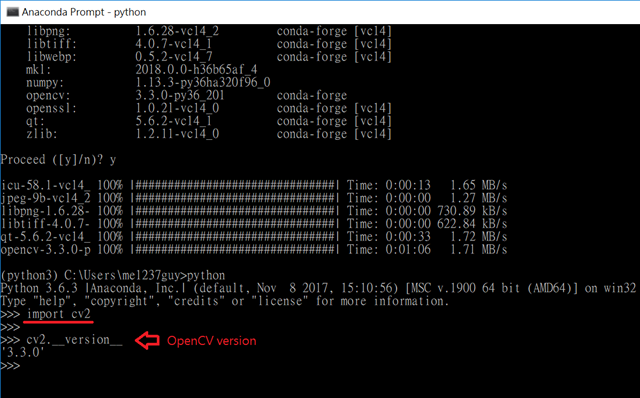The width and height of the screenshot is (640, 398).
Task: Select the 'libtiff:' package name
Action: pos(51,44)
